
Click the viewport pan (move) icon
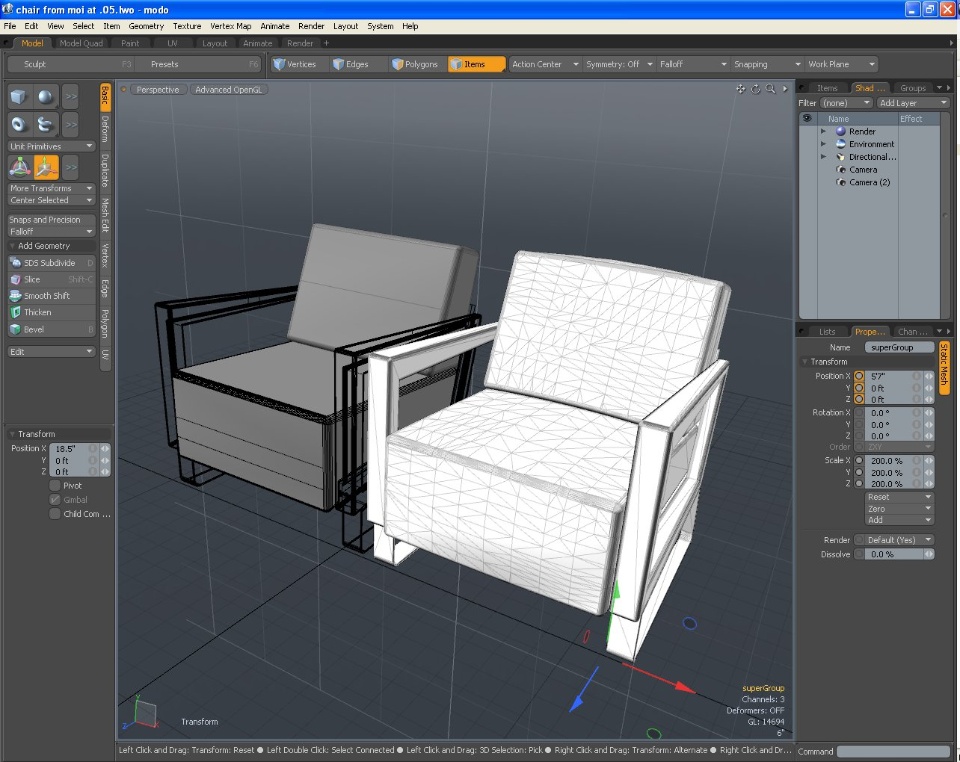[741, 89]
